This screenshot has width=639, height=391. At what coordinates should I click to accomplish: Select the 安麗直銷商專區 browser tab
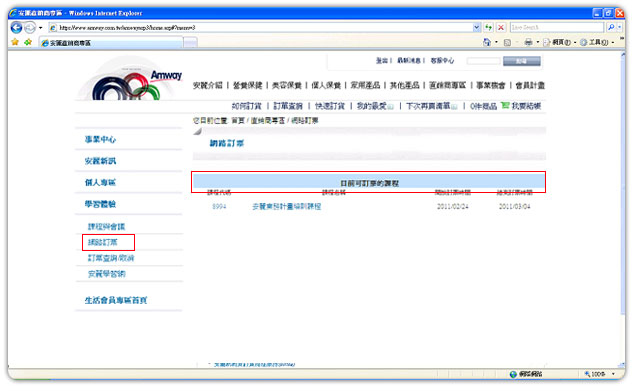point(111,42)
